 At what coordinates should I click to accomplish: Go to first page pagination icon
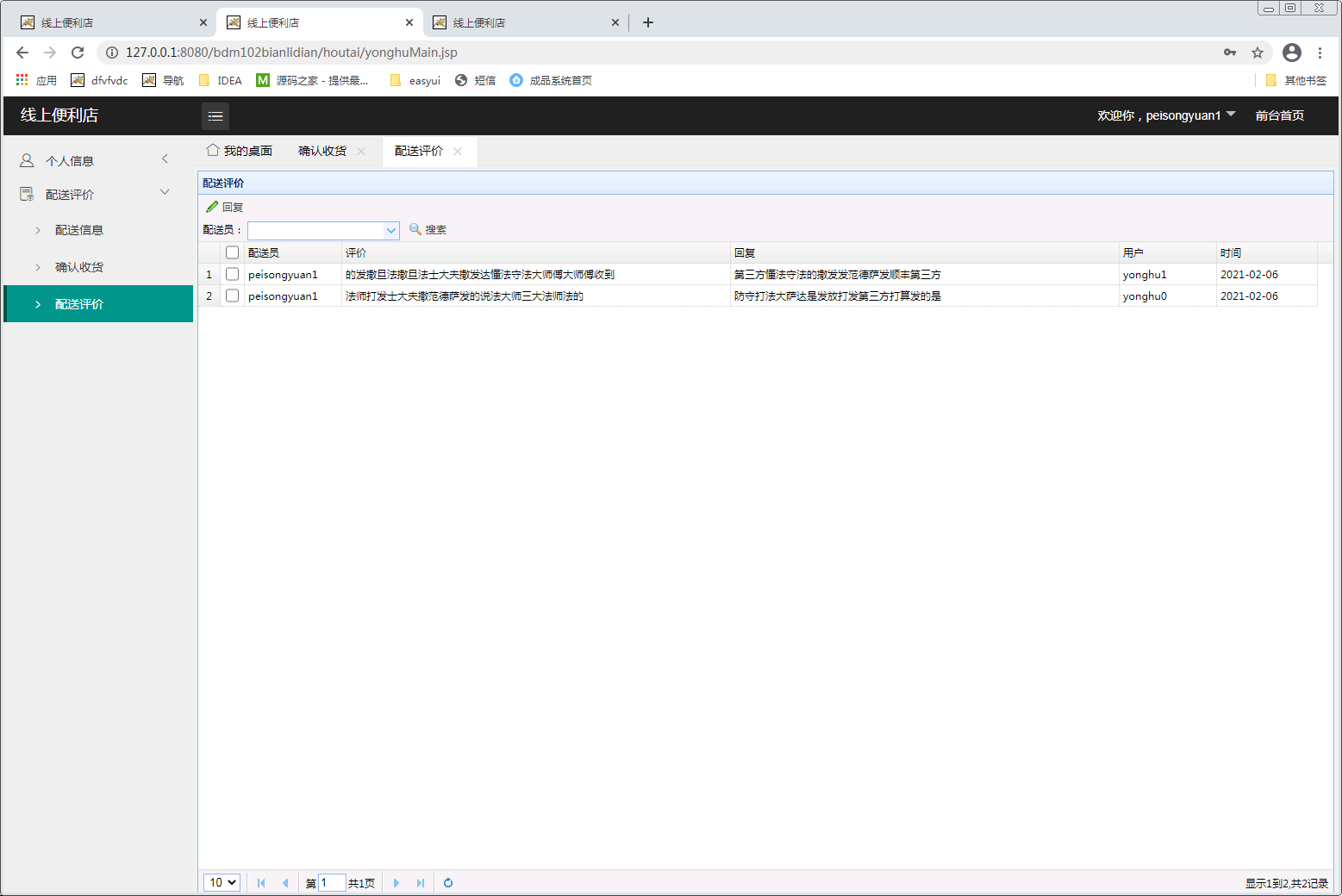coord(261,883)
